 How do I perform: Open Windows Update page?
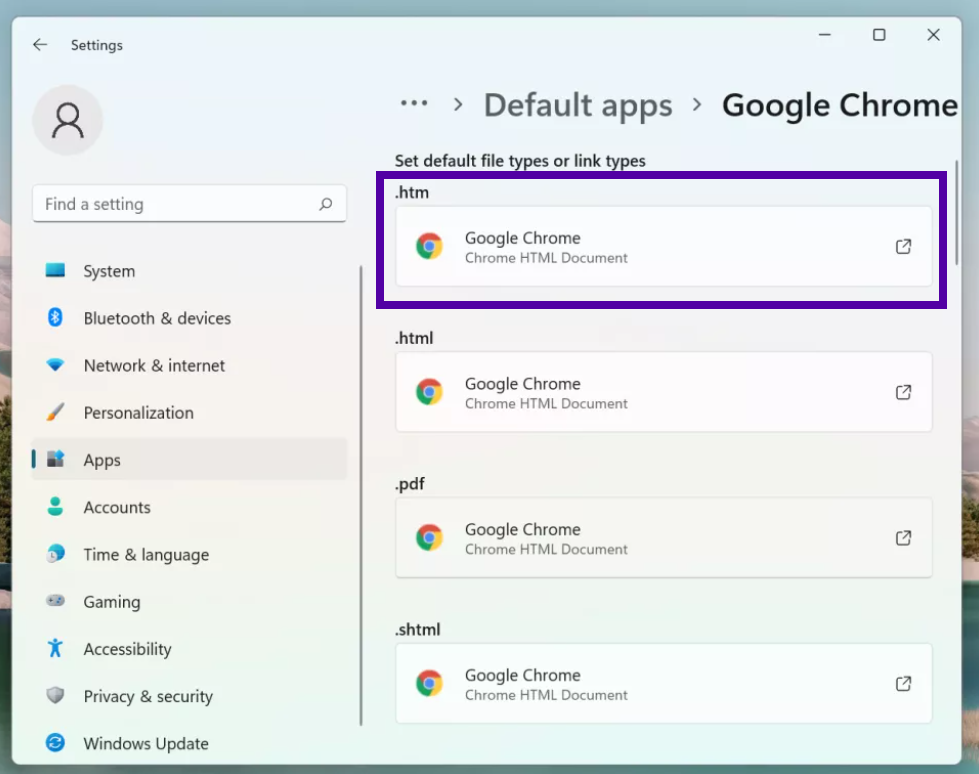click(189, 743)
